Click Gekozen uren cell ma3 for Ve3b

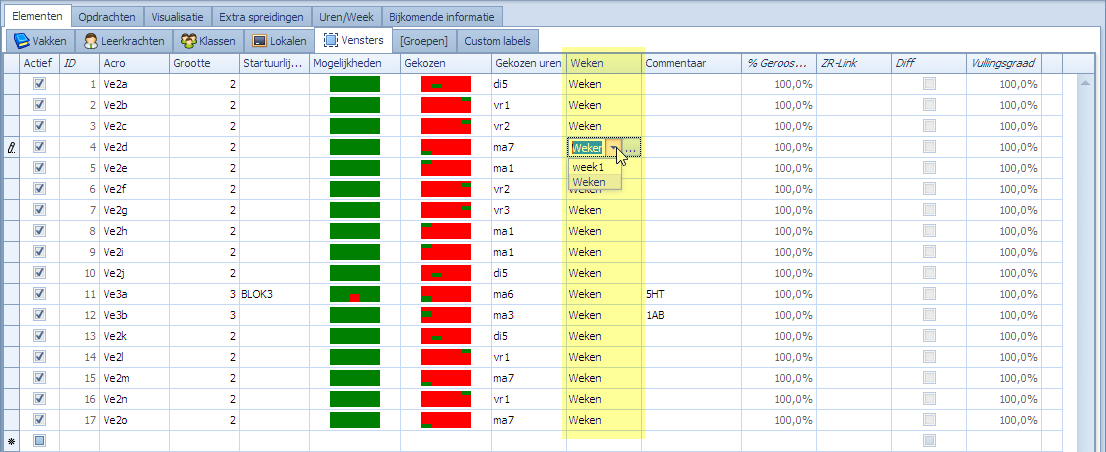click(x=528, y=314)
